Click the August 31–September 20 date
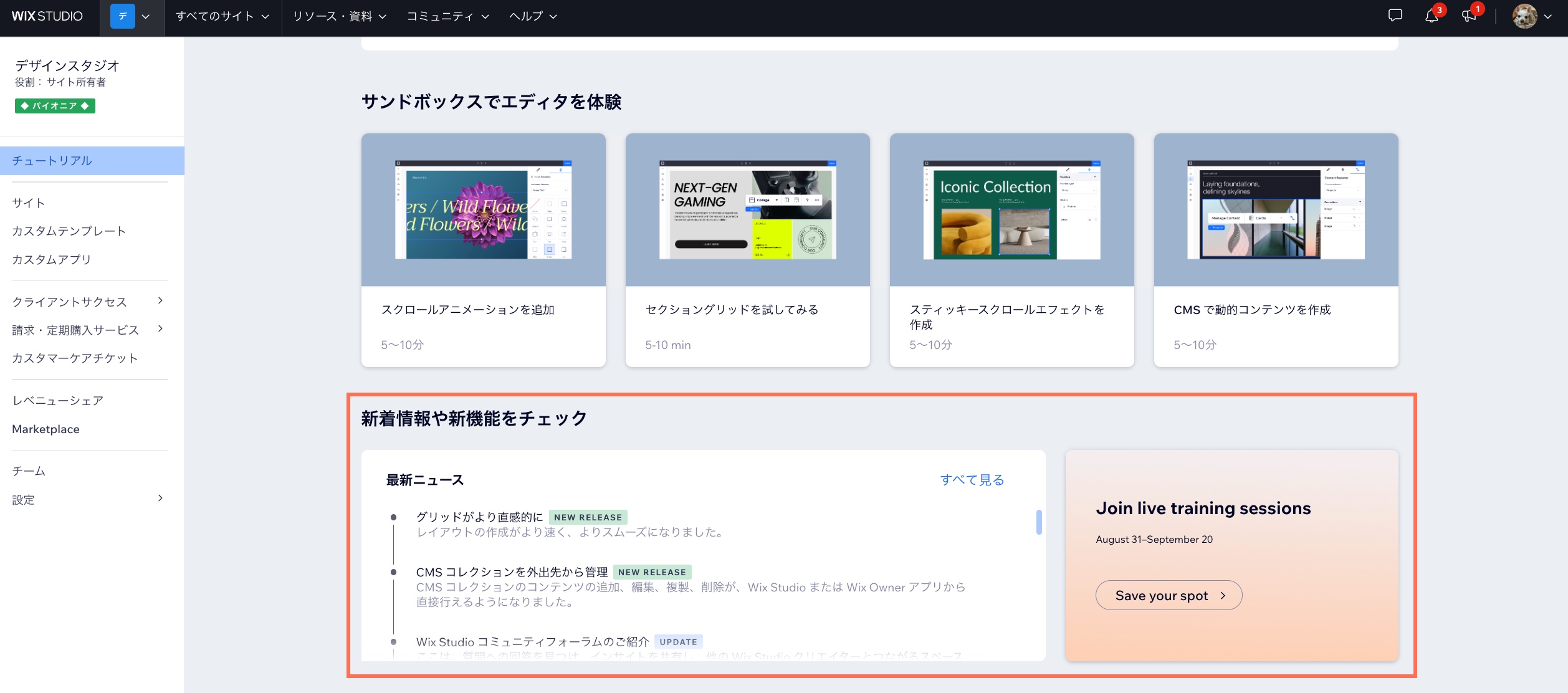Image resolution: width=1568 pixels, height=693 pixels. pos(1154,540)
